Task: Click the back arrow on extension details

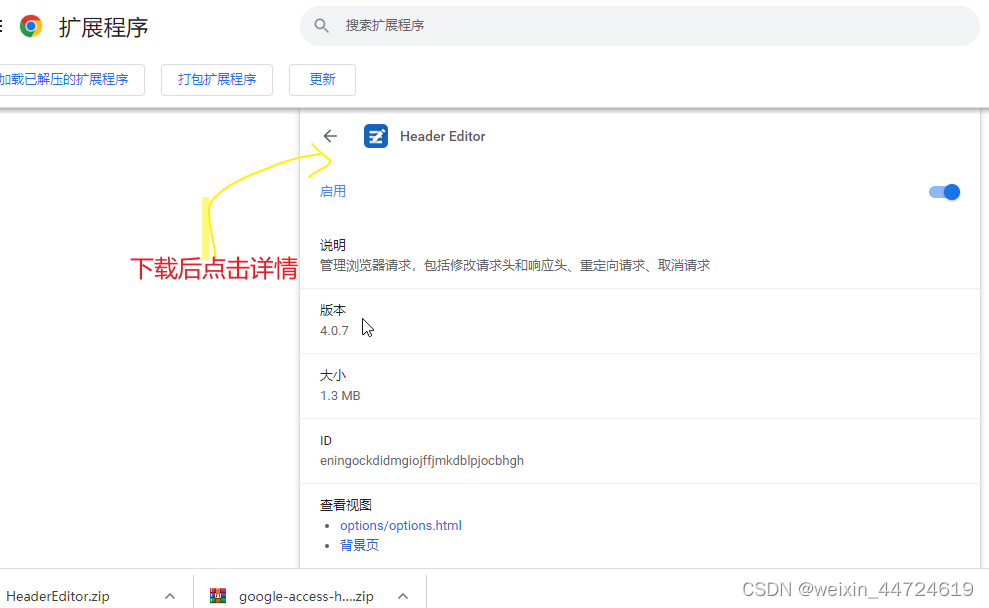Action: (330, 136)
